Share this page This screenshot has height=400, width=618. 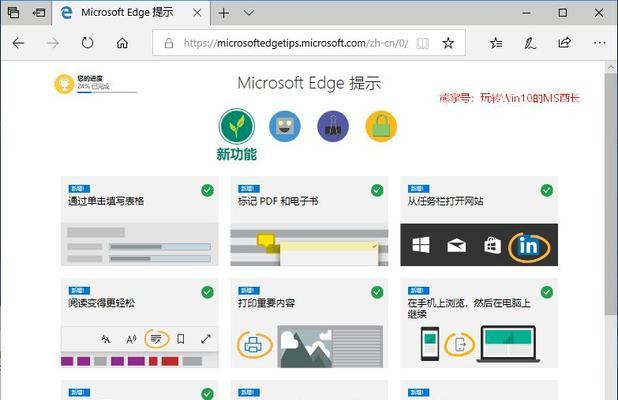pyautogui.click(x=564, y=43)
